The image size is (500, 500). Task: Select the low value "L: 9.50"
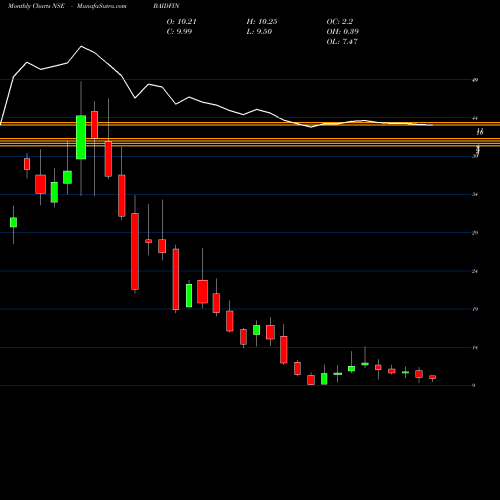259,32
